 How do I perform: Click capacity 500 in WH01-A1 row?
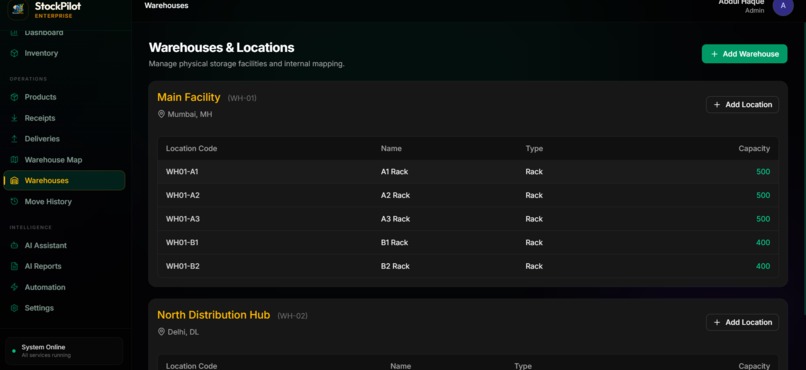coord(763,172)
